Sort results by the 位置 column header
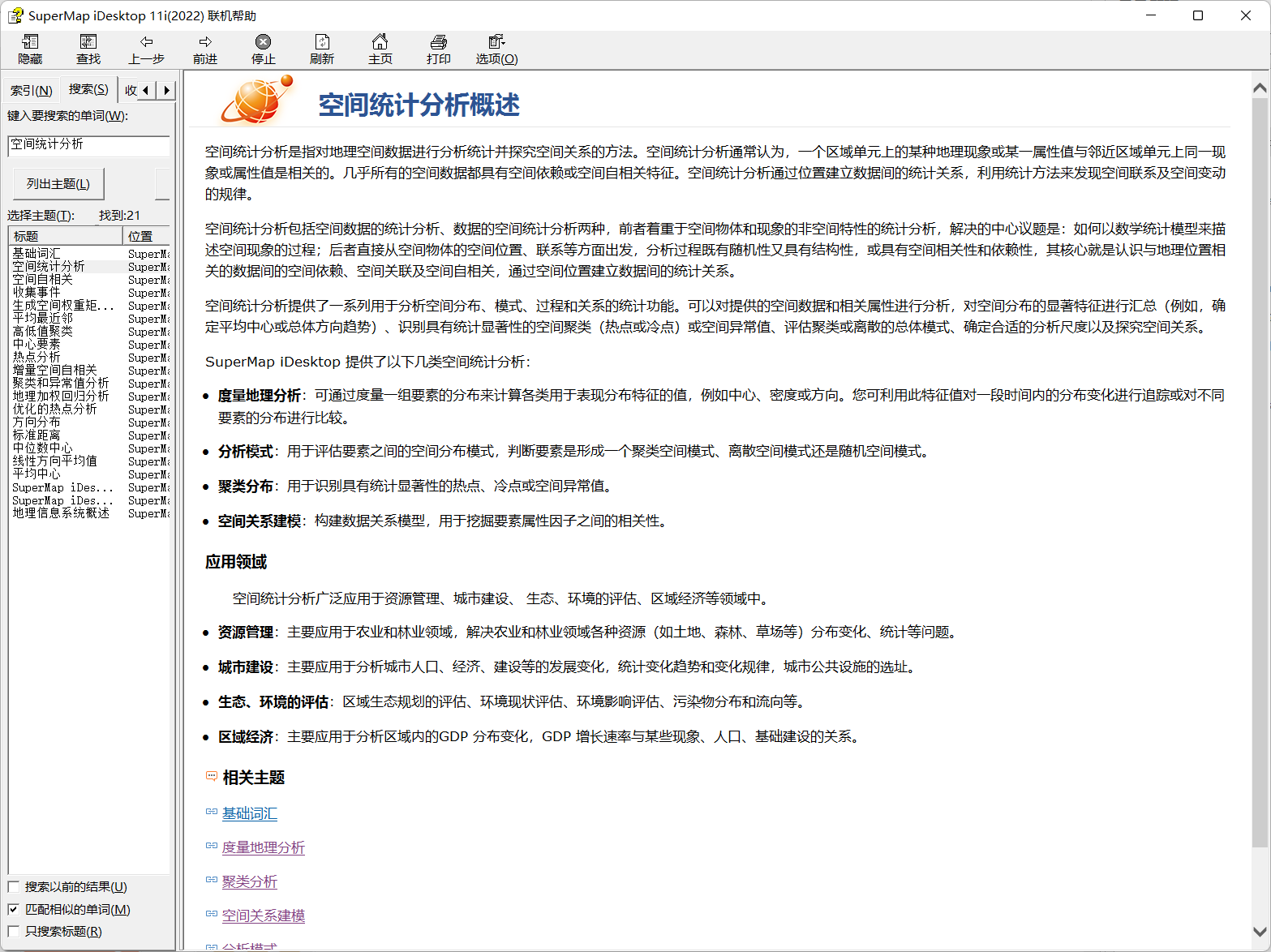1271x952 pixels. click(x=147, y=236)
